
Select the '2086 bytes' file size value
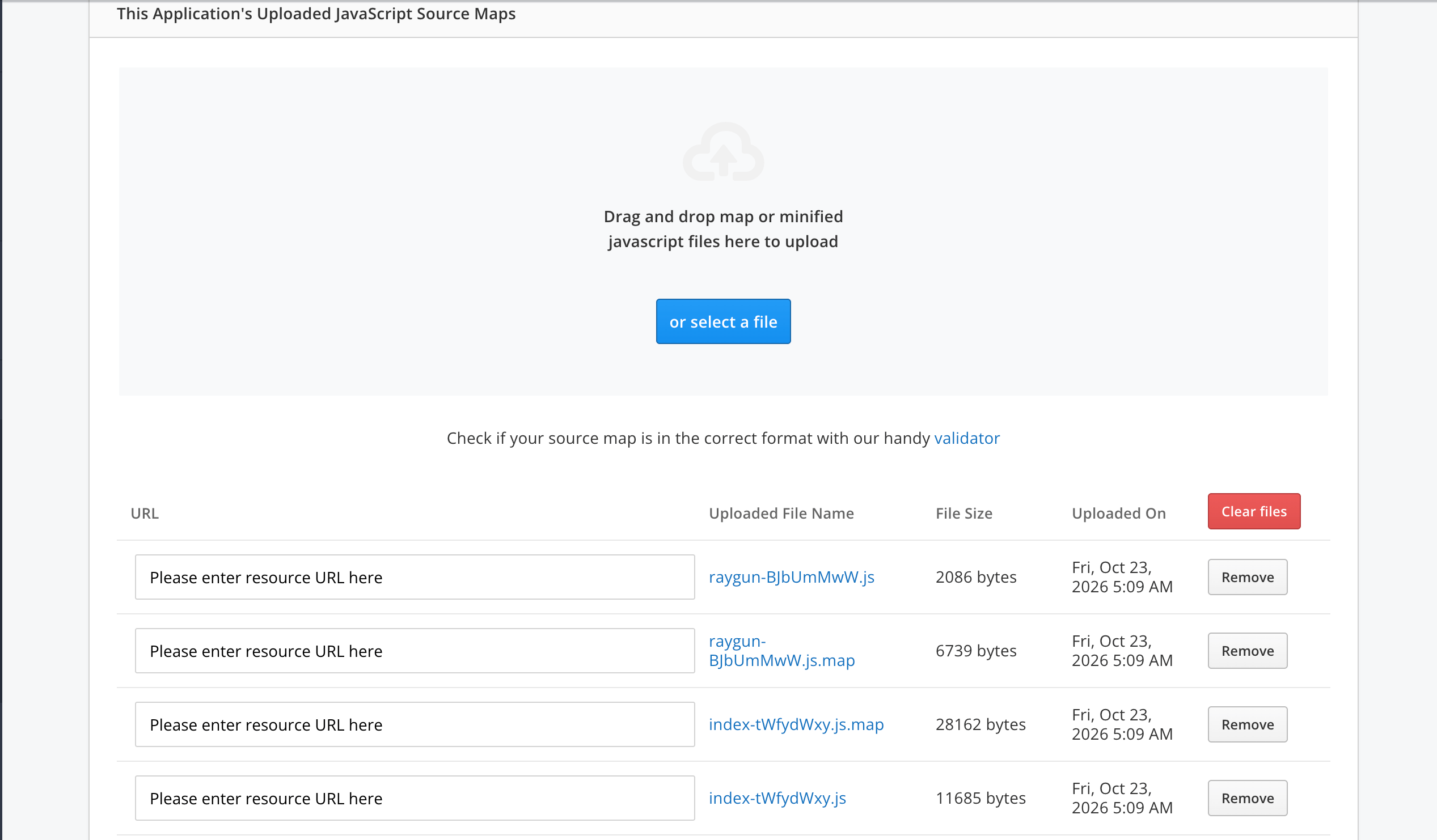point(976,576)
